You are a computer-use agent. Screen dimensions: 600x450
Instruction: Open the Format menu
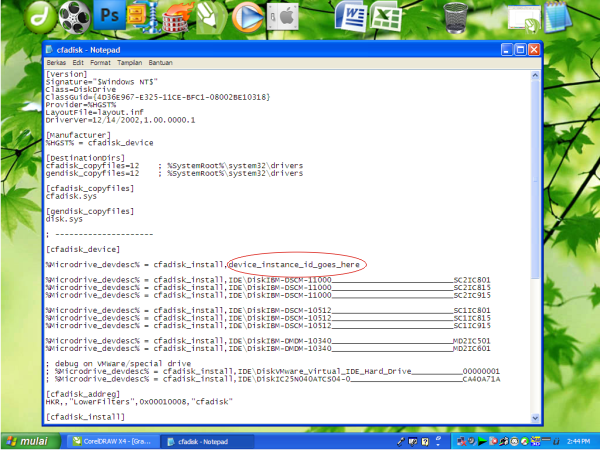[x=104, y=62]
